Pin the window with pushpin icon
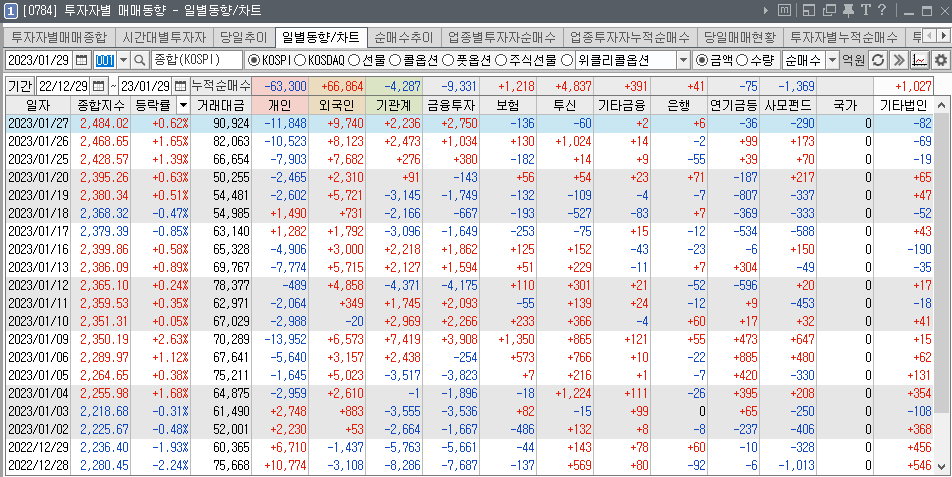Viewport: 952px width, 477px height. click(x=848, y=10)
